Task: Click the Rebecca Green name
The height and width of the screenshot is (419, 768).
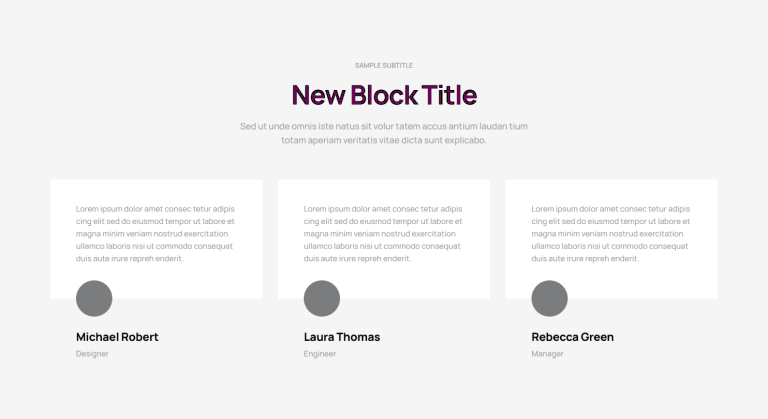Action: pyautogui.click(x=573, y=337)
